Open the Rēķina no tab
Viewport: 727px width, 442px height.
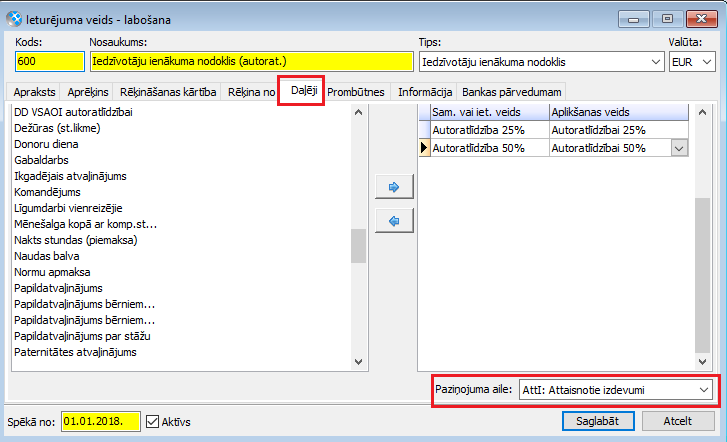(251, 92)
